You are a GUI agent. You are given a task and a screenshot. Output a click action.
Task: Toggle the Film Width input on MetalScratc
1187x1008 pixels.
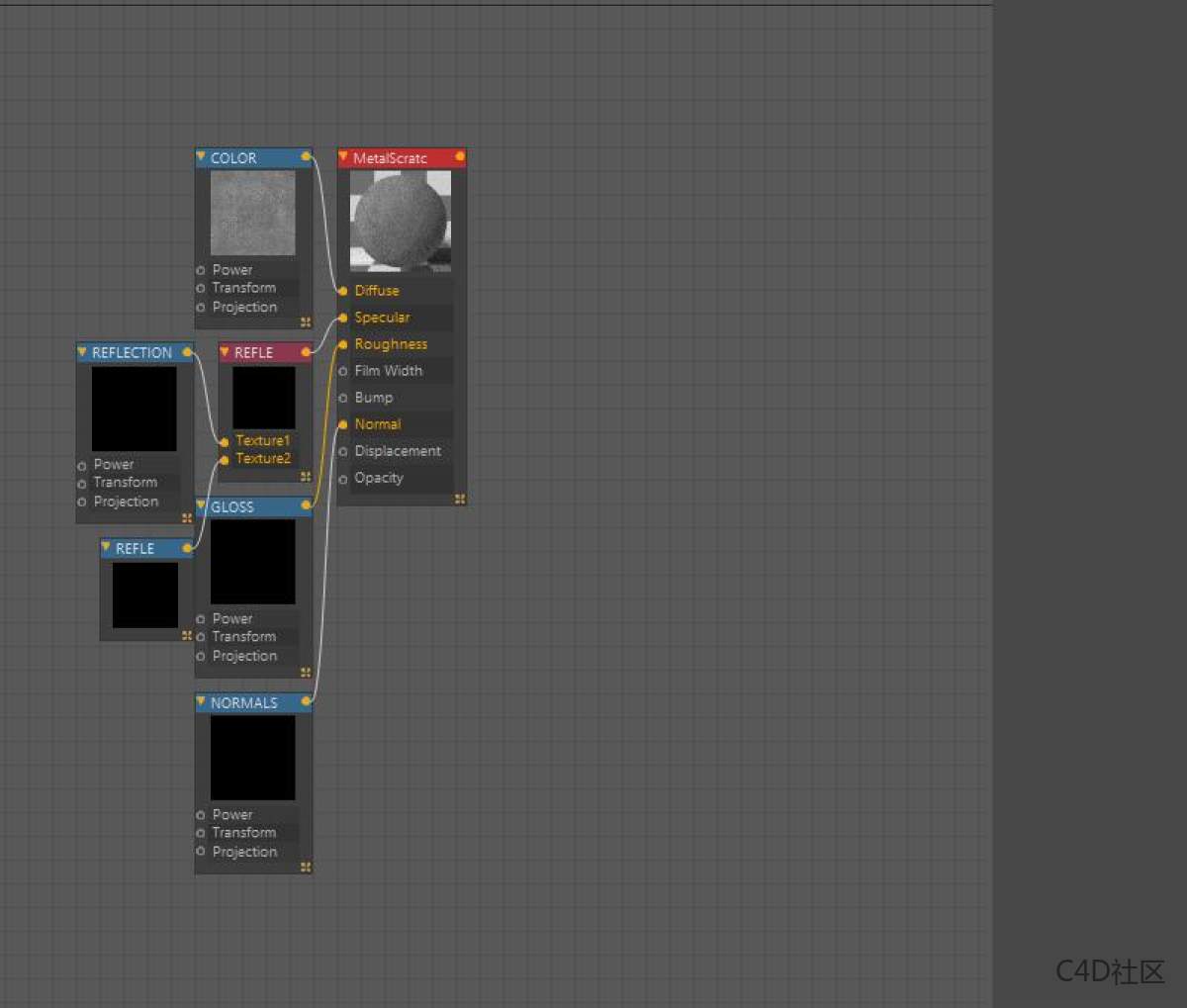[x=342, y=370]
